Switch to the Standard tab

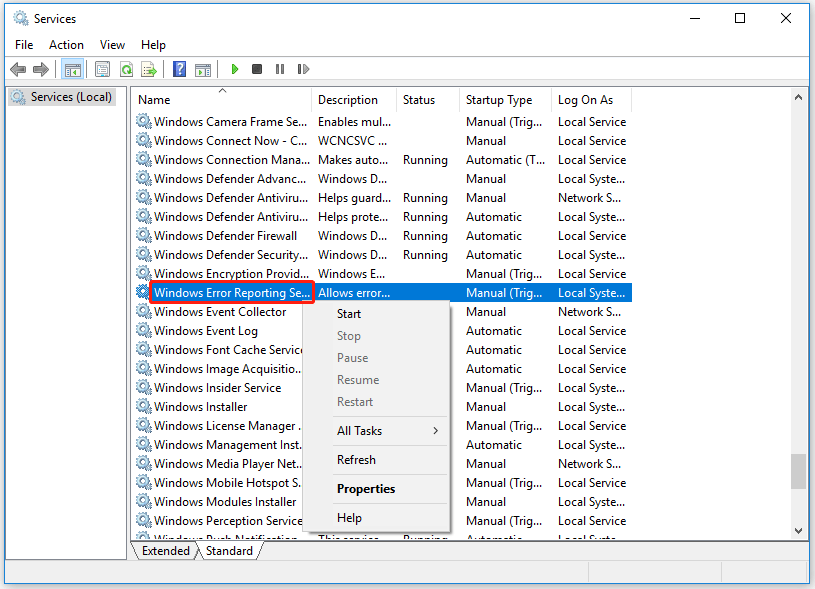click(x=229, y=550)
